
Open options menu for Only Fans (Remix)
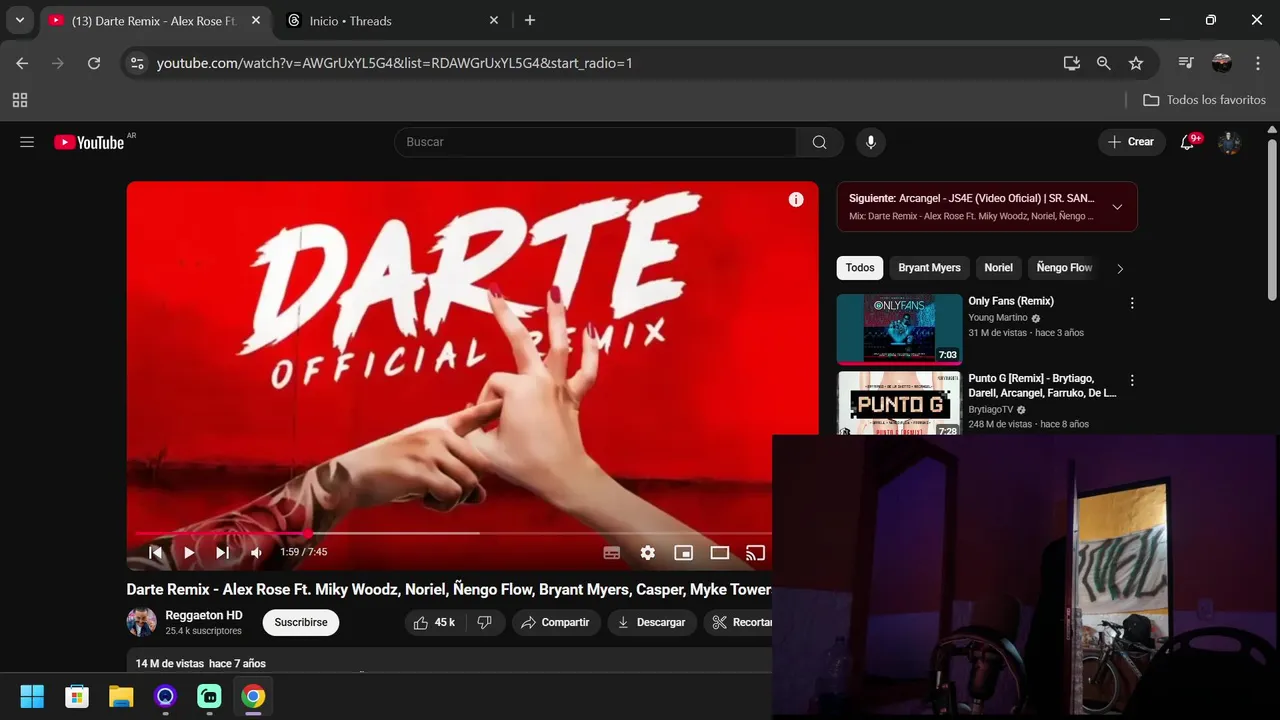1132,303
